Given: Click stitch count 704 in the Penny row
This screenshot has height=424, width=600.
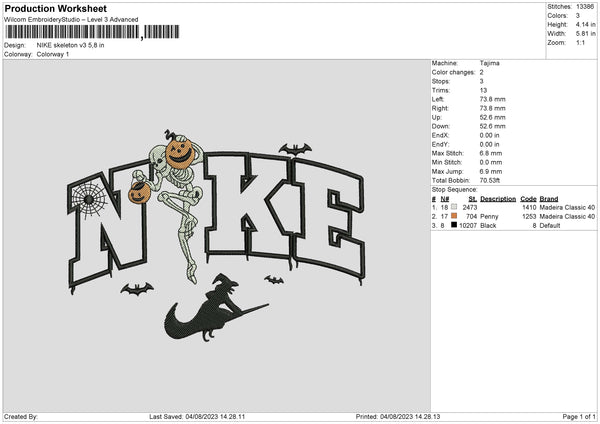Looking at the screenshot, I should 472,217.
